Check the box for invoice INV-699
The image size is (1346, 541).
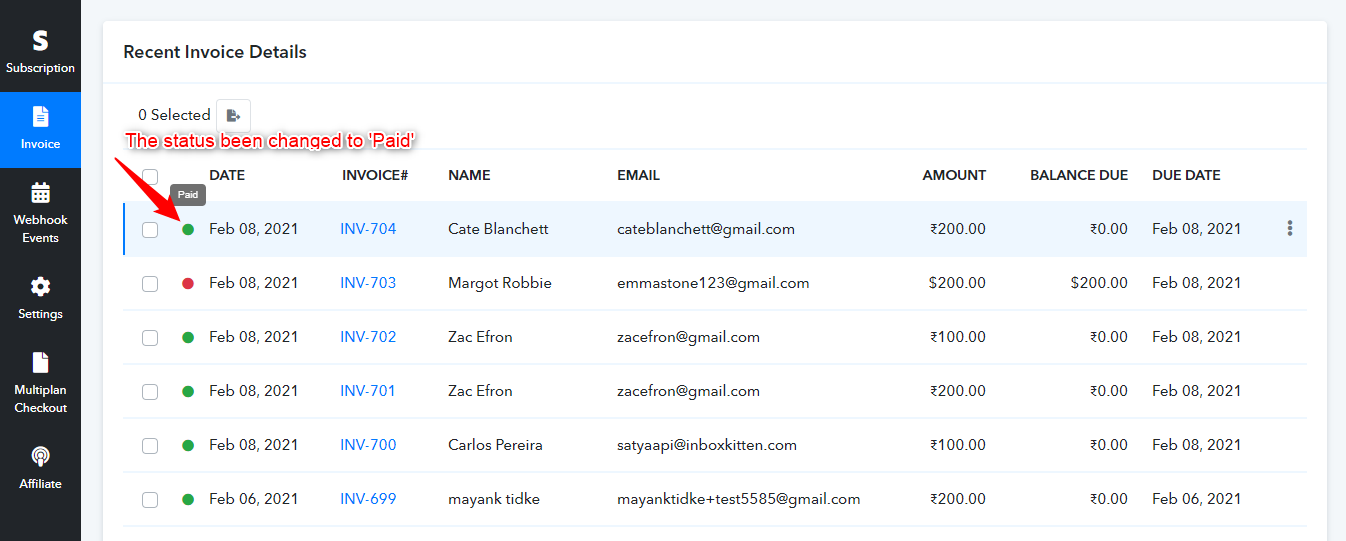coord(150,500)
